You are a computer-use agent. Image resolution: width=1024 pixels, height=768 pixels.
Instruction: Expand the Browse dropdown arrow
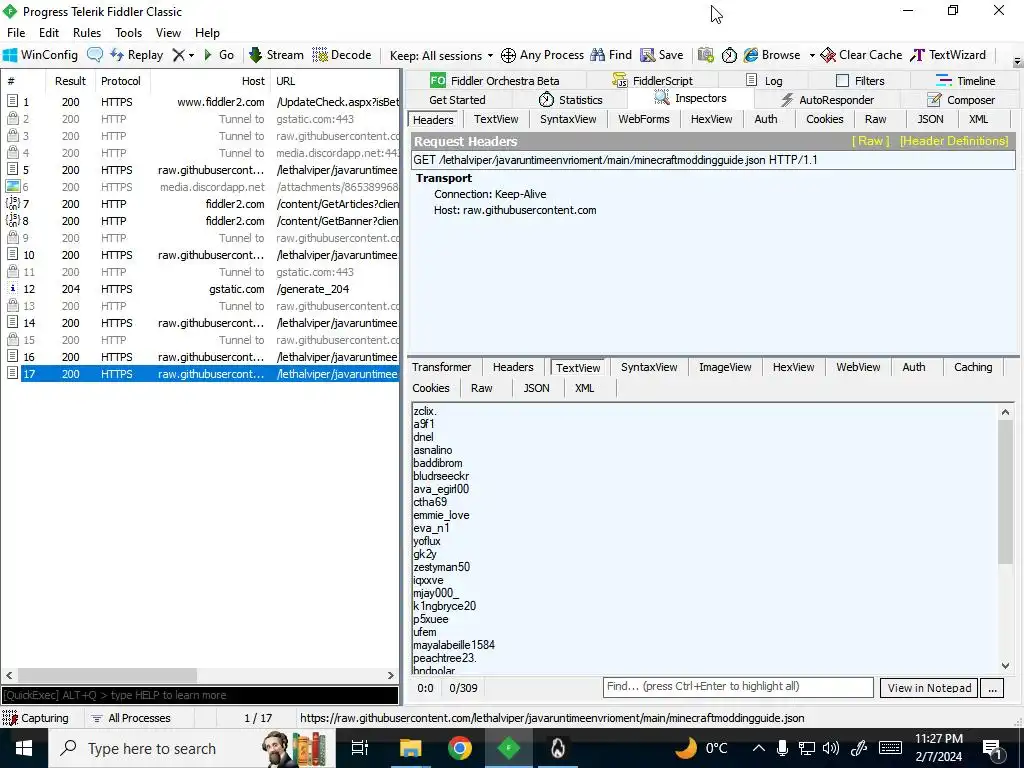812,56
